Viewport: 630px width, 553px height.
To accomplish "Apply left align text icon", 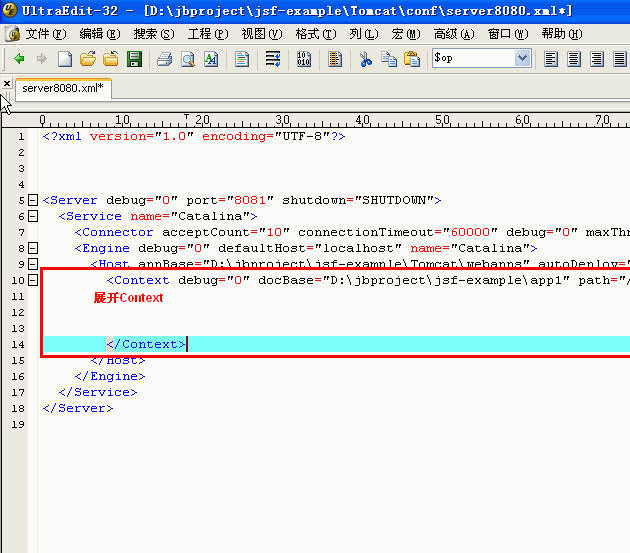I will point(550,59).
